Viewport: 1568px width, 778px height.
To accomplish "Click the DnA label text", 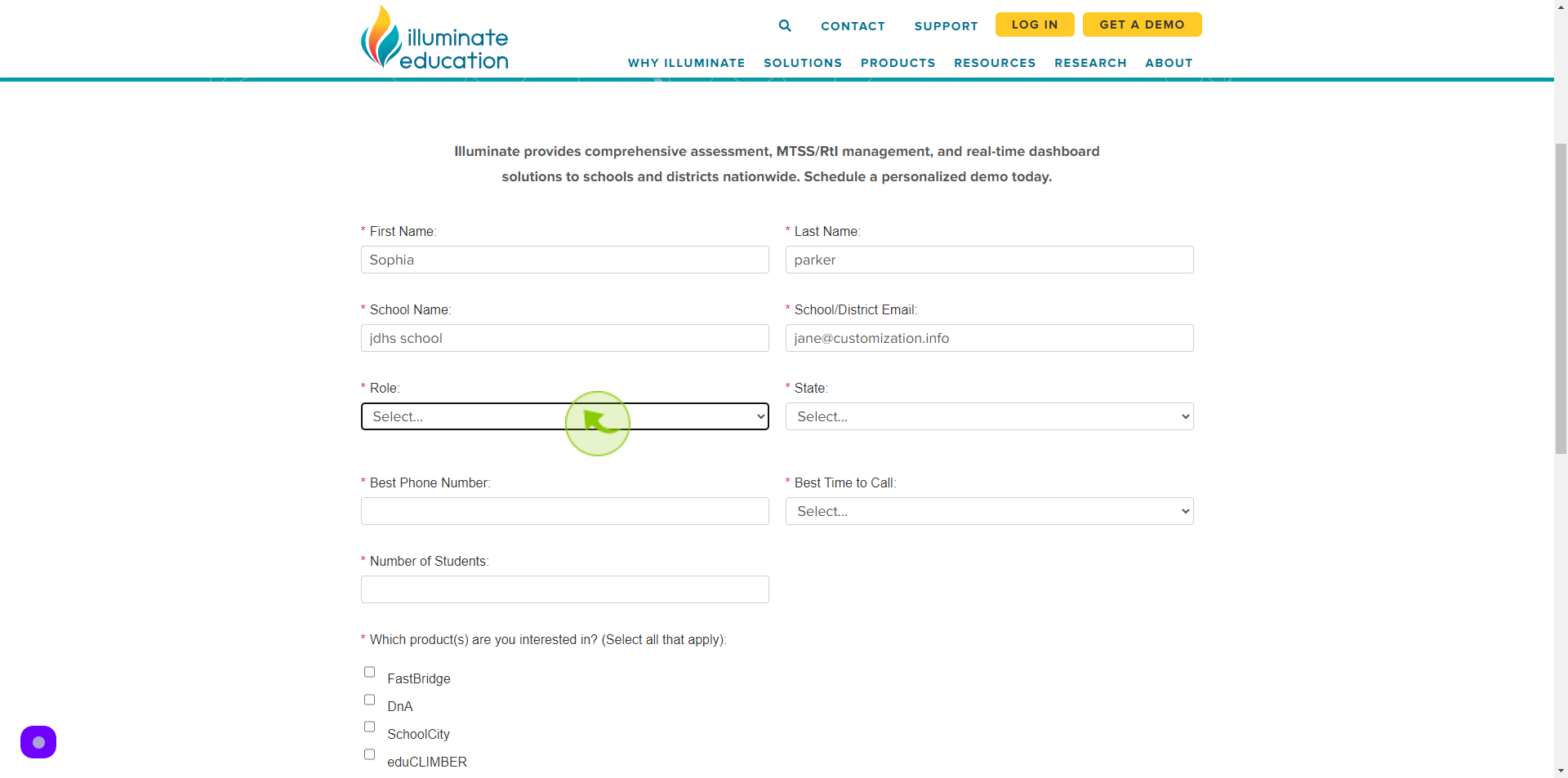I will tap(400, 706).
